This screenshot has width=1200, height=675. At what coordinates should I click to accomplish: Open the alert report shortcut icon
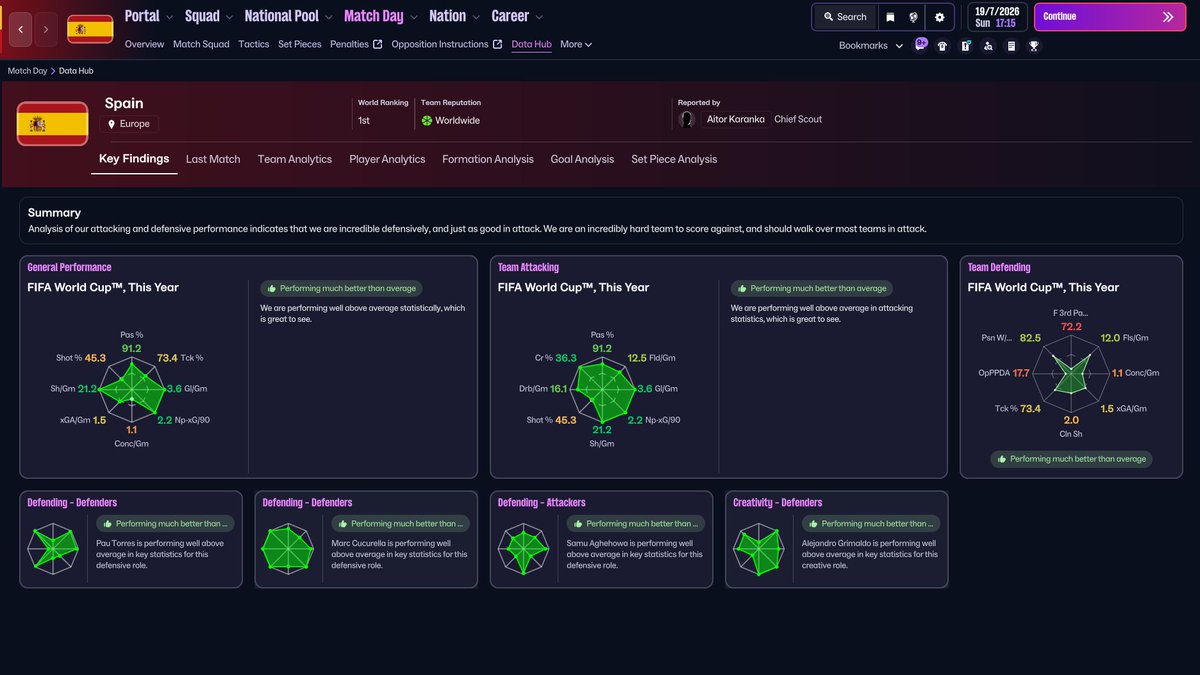pyautogui.click(x=966, y=46)
